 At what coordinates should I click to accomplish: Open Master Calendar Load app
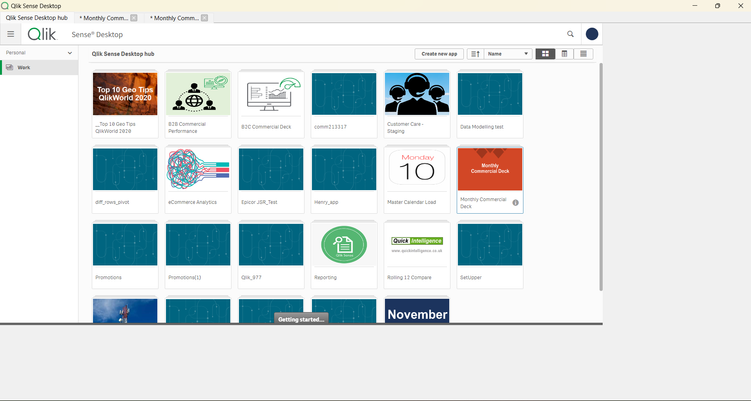click(417, 179)
